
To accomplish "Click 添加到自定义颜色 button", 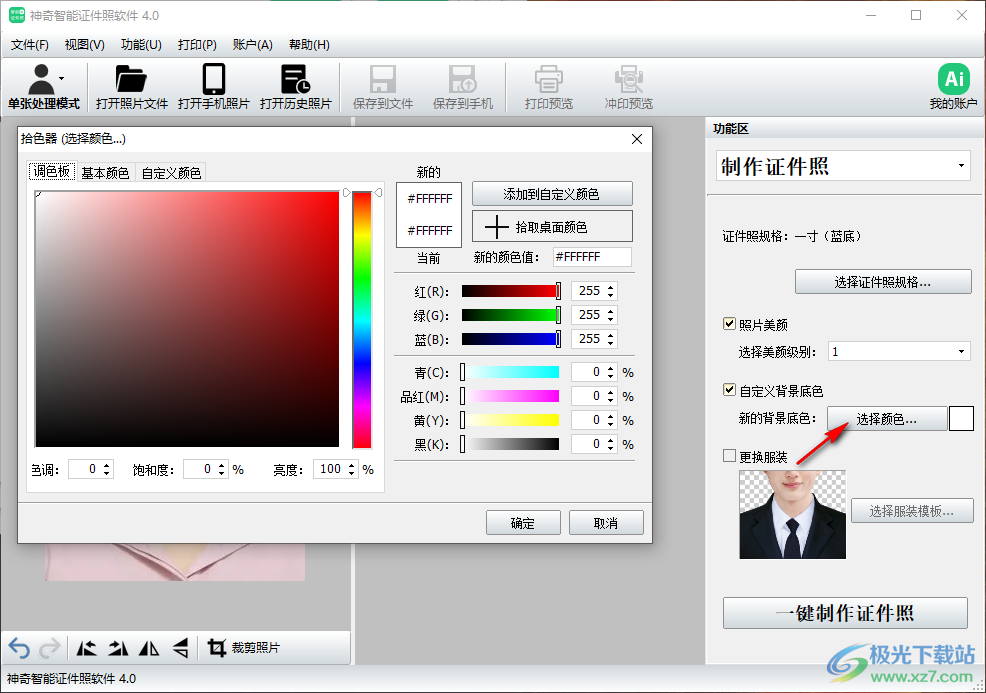I will coord(552,194).
